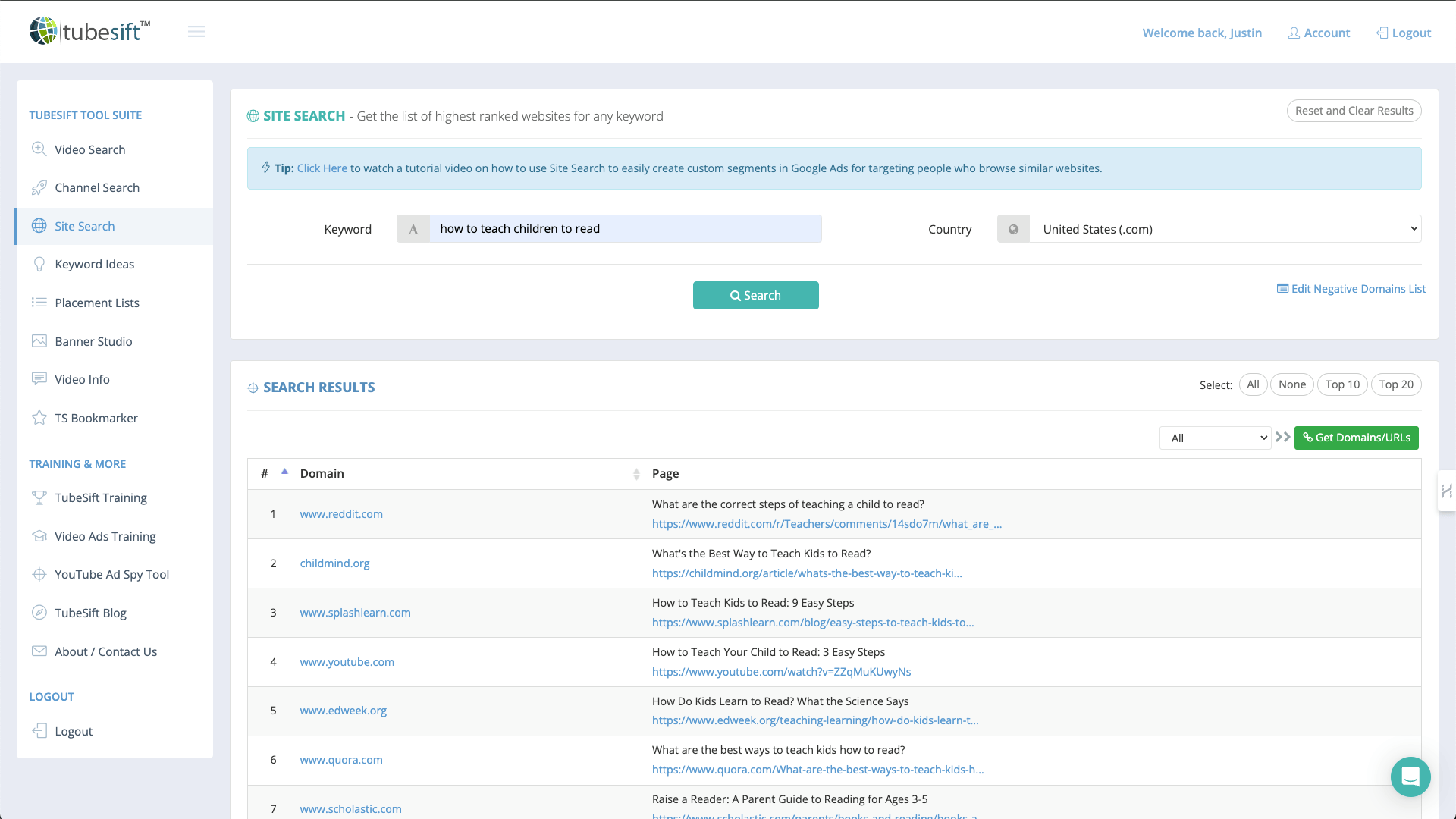Screen dimensions: 1456x819
Task: Open Placement Lists in sidebar
Action: coord(97,303)
